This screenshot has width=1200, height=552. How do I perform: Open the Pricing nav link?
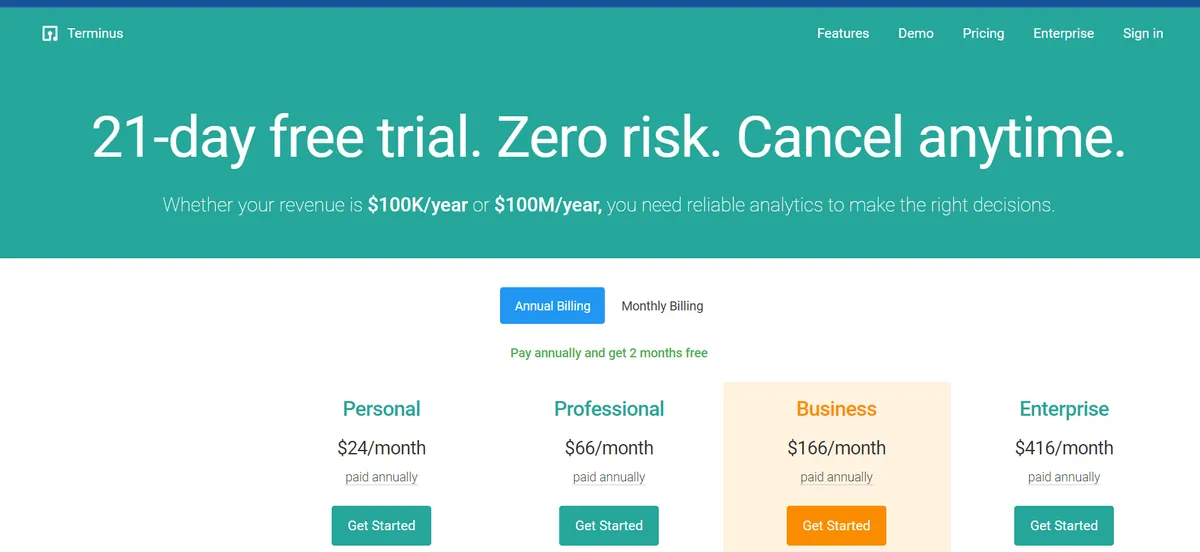point(983,34)
